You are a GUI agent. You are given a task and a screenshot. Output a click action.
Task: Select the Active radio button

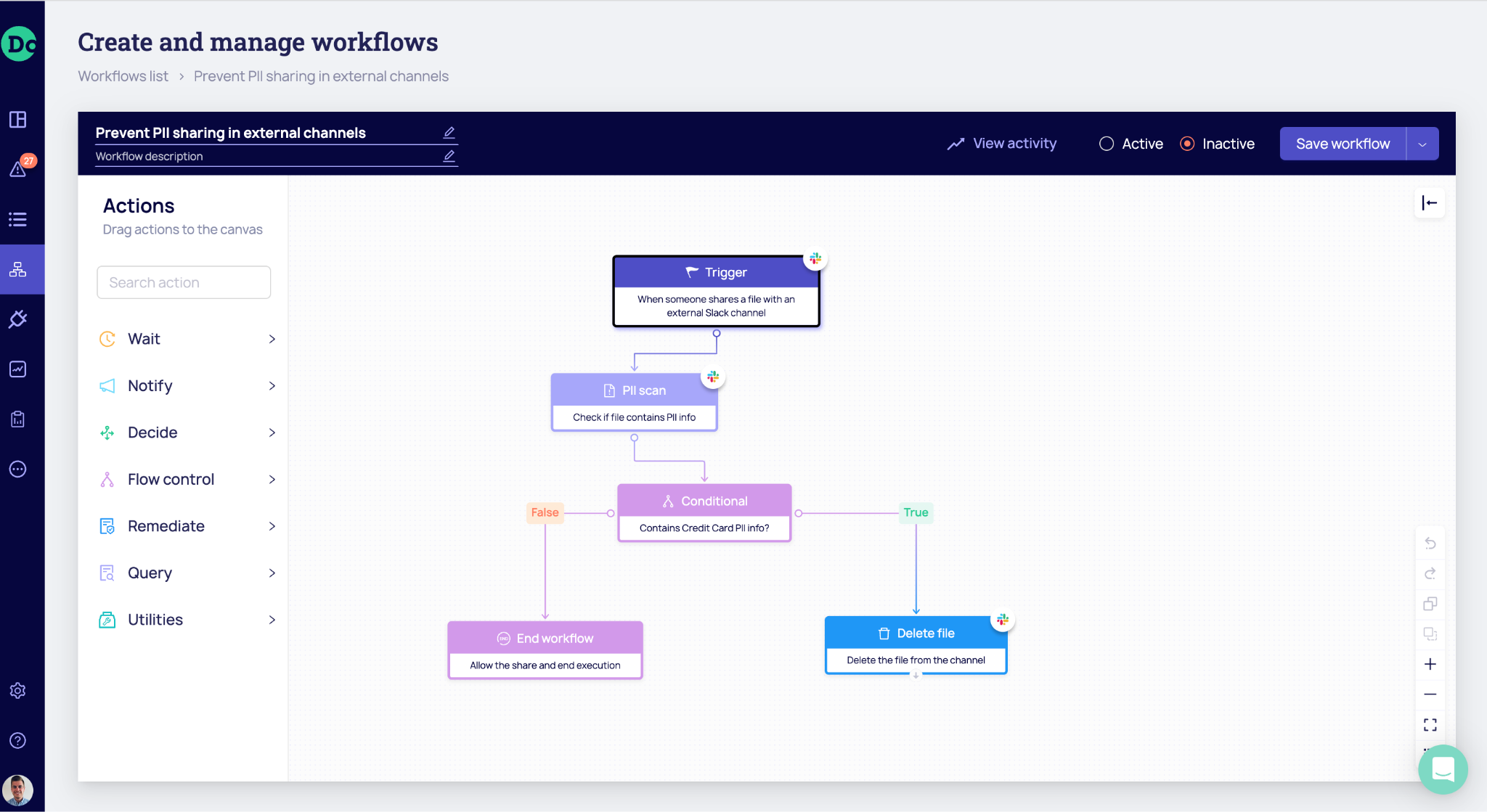pos(1107,144)
